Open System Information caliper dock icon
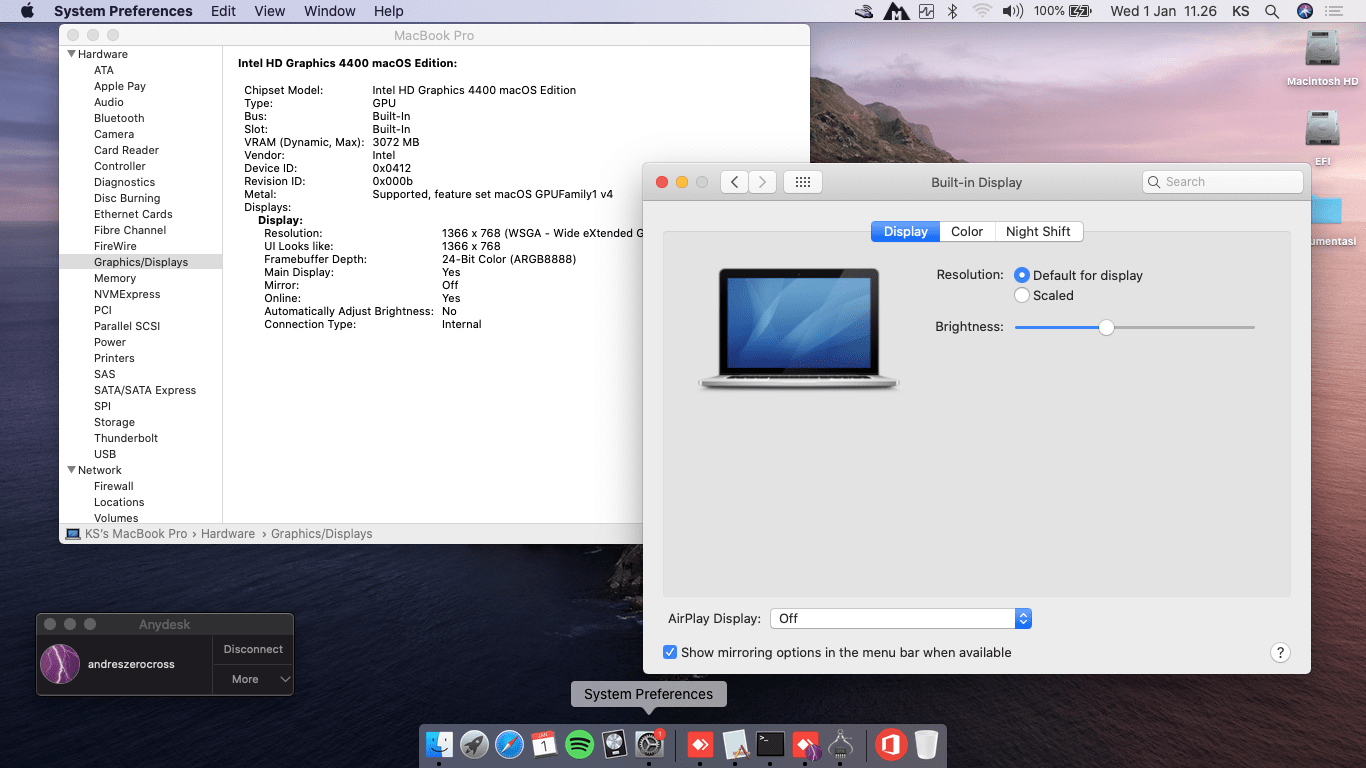 pos(841,744)
